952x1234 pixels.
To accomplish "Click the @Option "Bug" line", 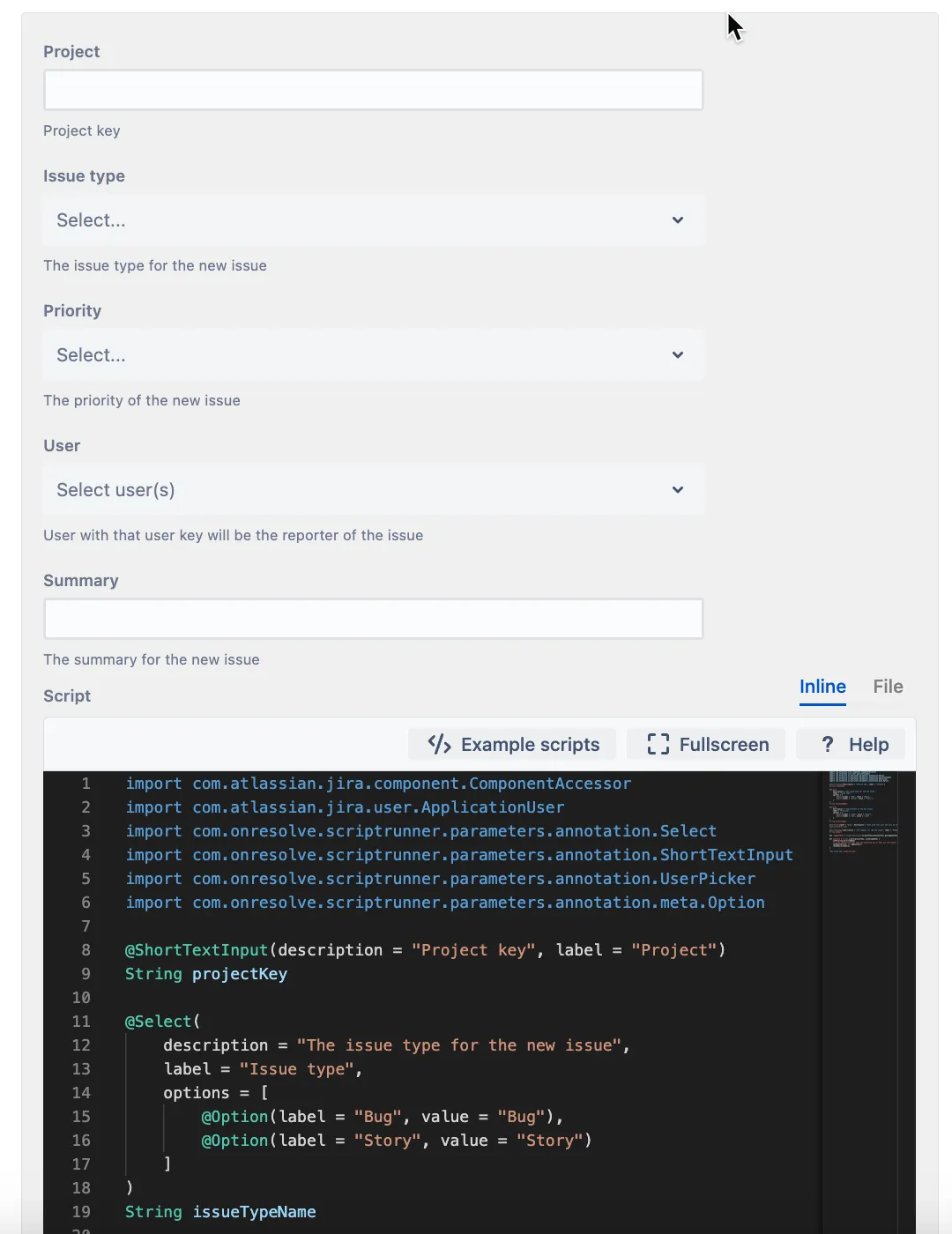I will pos(383,1117).
